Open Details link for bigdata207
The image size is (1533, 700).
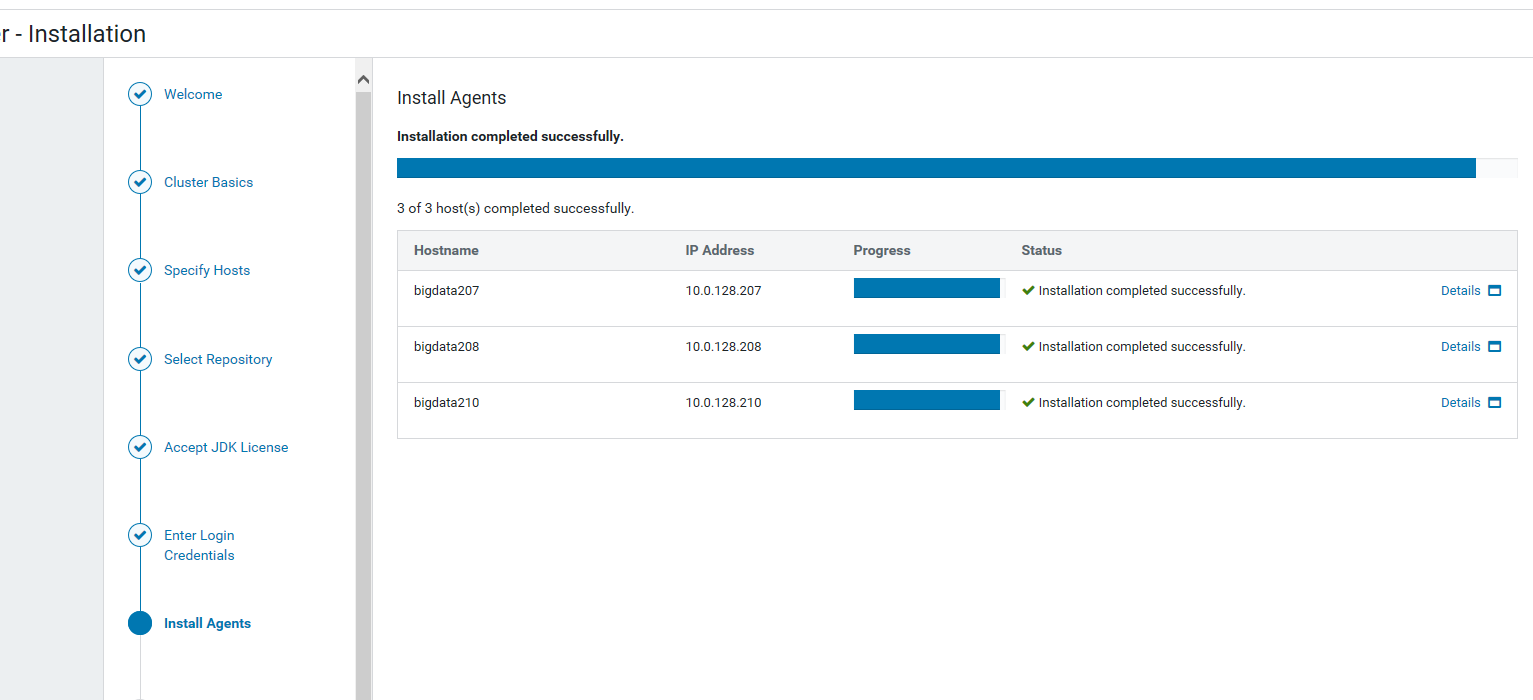pos(1459,290)
